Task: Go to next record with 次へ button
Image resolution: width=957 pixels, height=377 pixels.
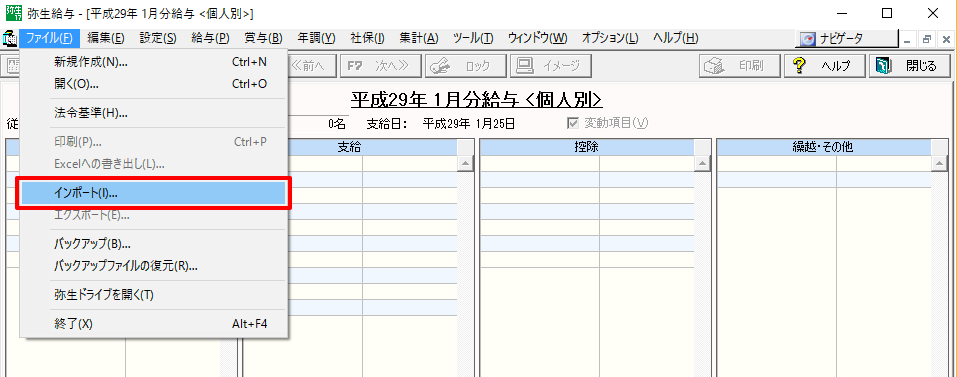Action: 380,66
